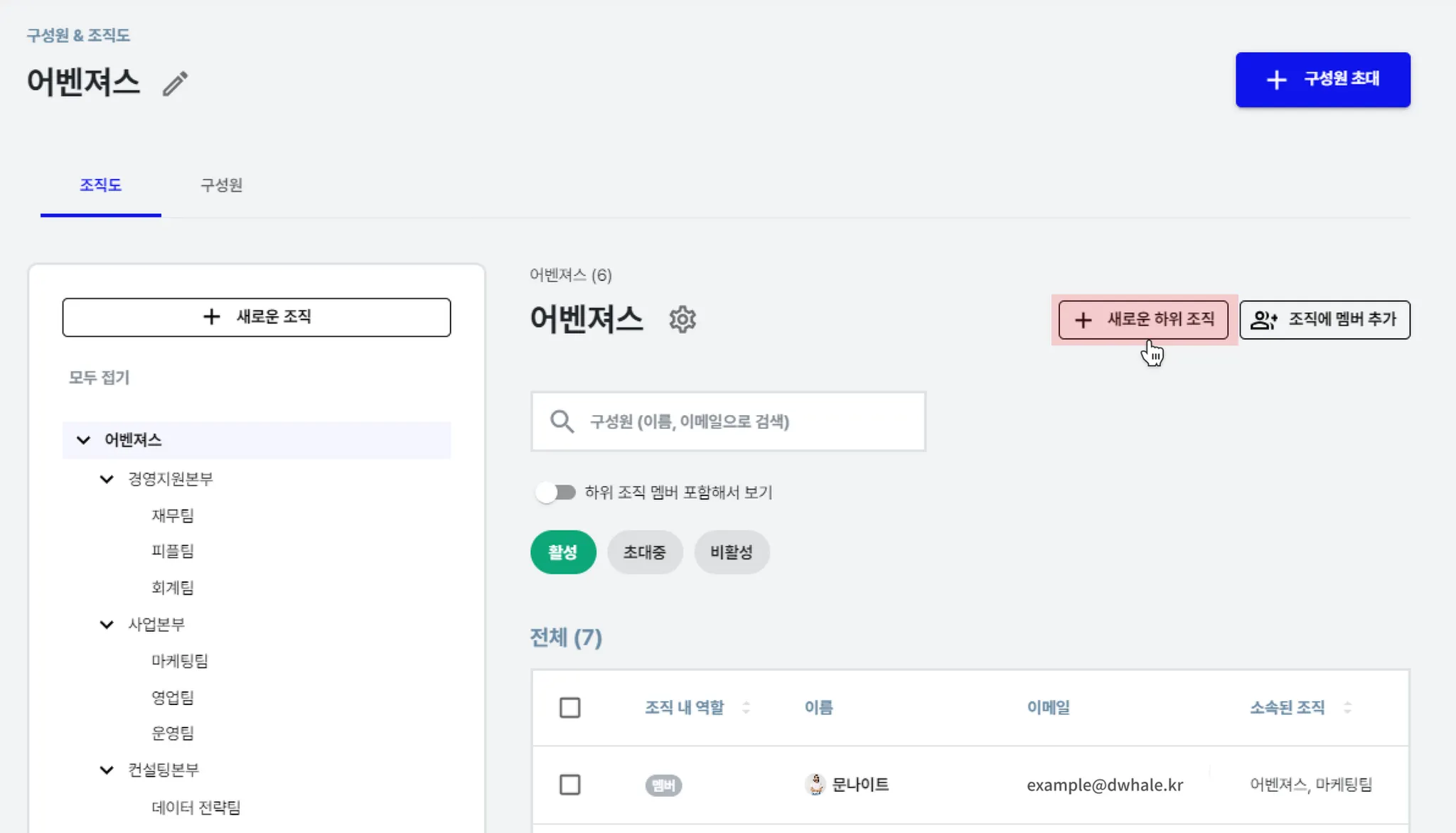Click 새로운 하위 조직 button
The height and width of the screenshot is (833, 1456).
1143,320
